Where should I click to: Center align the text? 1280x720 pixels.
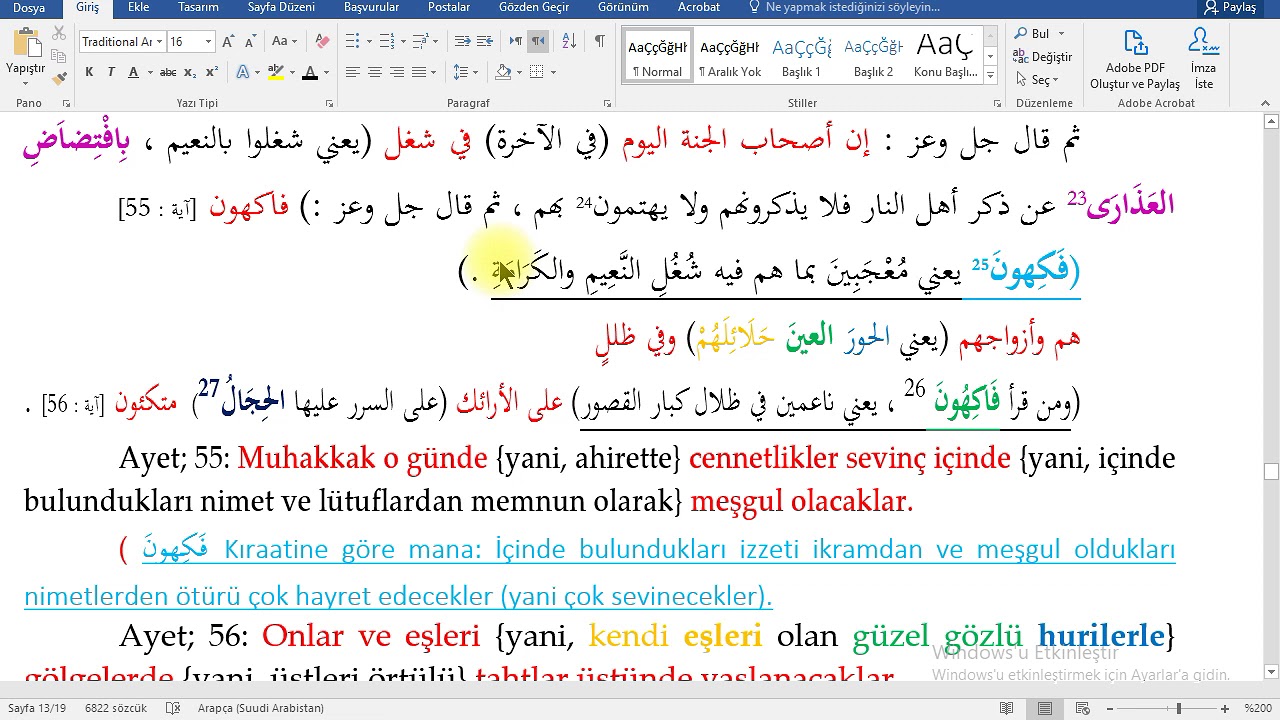click(375, 72)
